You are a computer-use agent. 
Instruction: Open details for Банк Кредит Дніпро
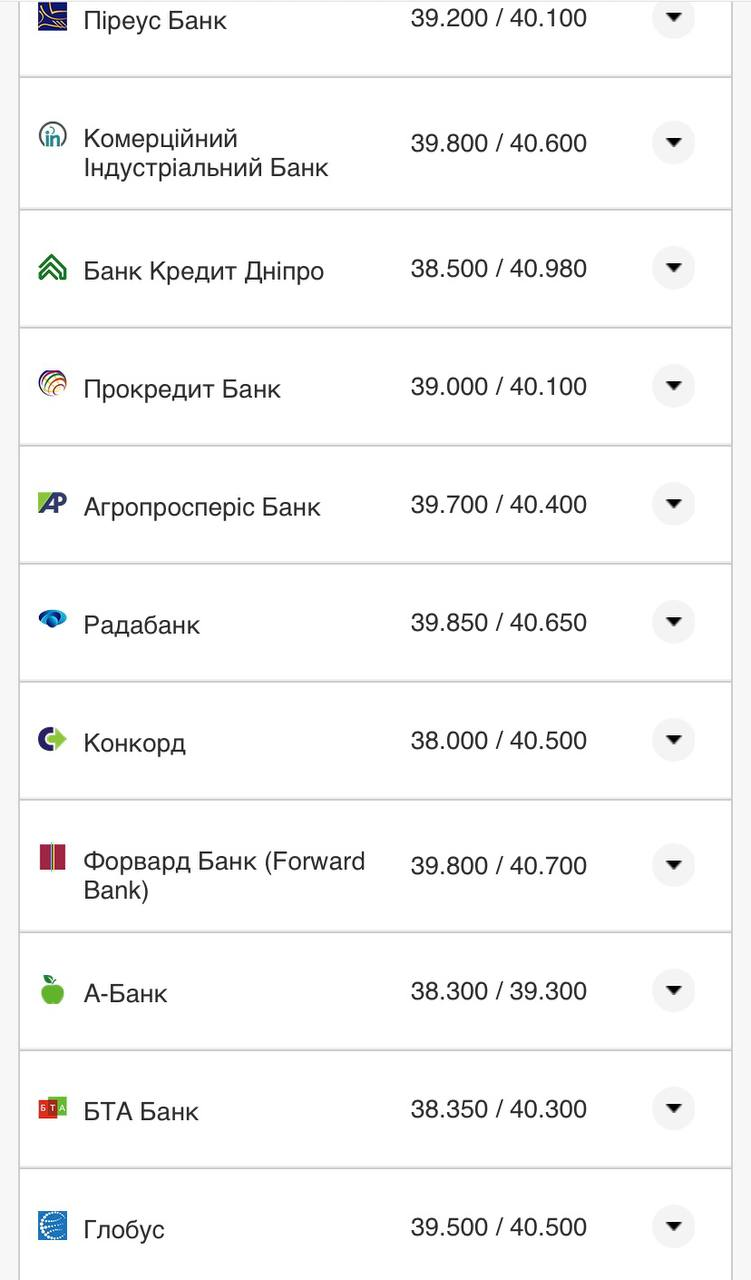(x=673, y=268)
